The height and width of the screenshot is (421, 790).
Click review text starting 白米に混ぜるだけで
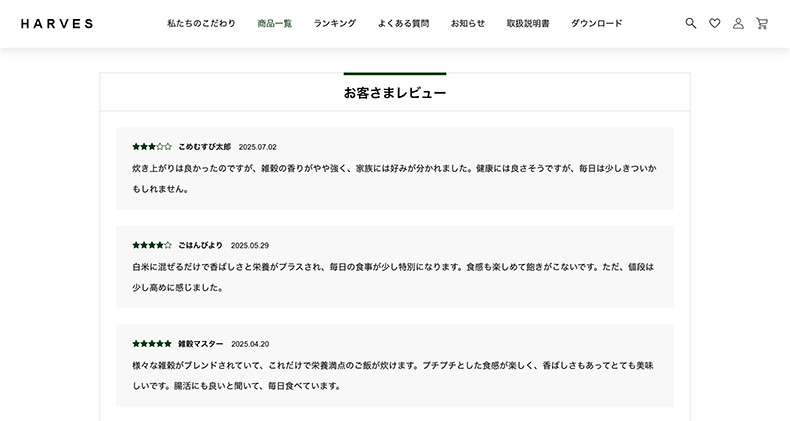pos(393,277)
